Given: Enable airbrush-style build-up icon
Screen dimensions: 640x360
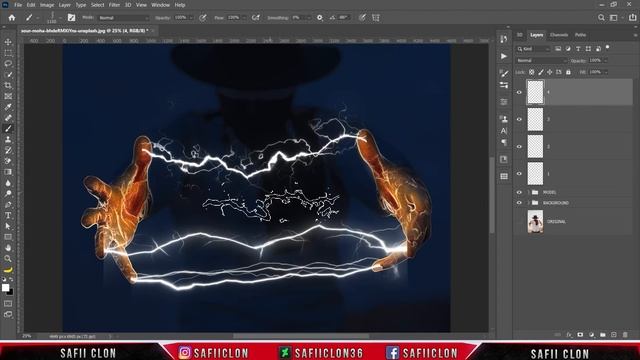Looking at the screenshot, I should tap(256, 18).
